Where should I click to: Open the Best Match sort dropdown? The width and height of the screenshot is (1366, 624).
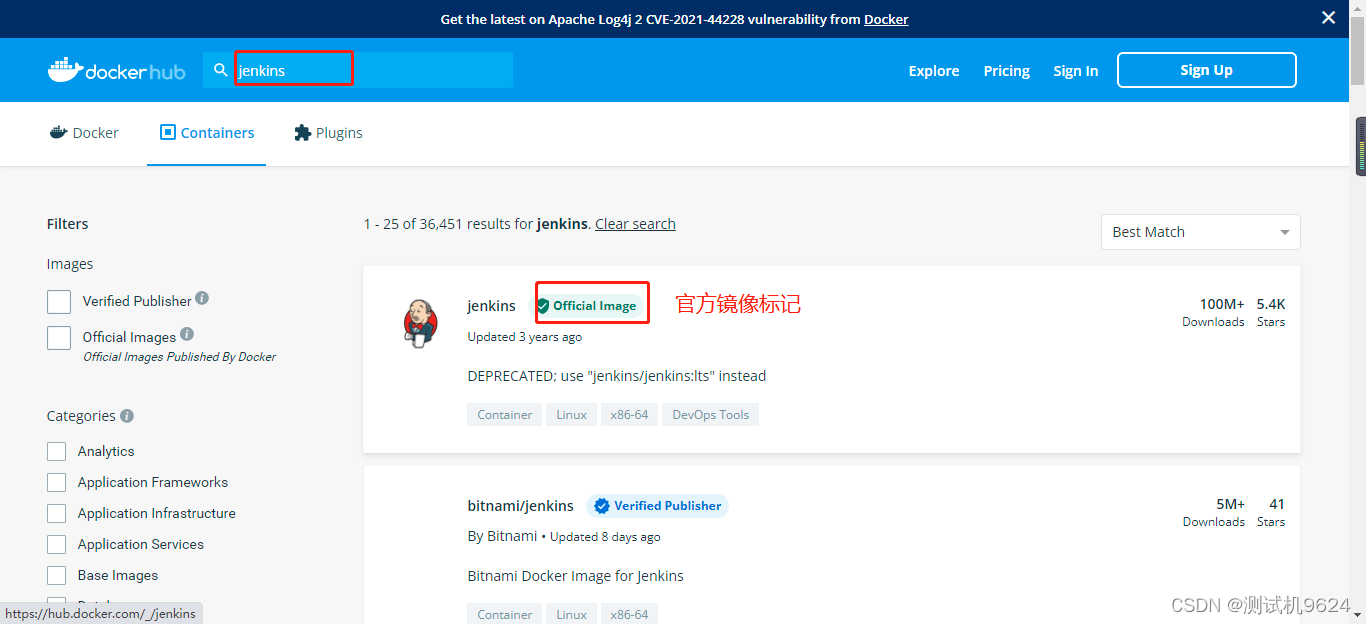pyautogui.click(x=1200, y=232)
